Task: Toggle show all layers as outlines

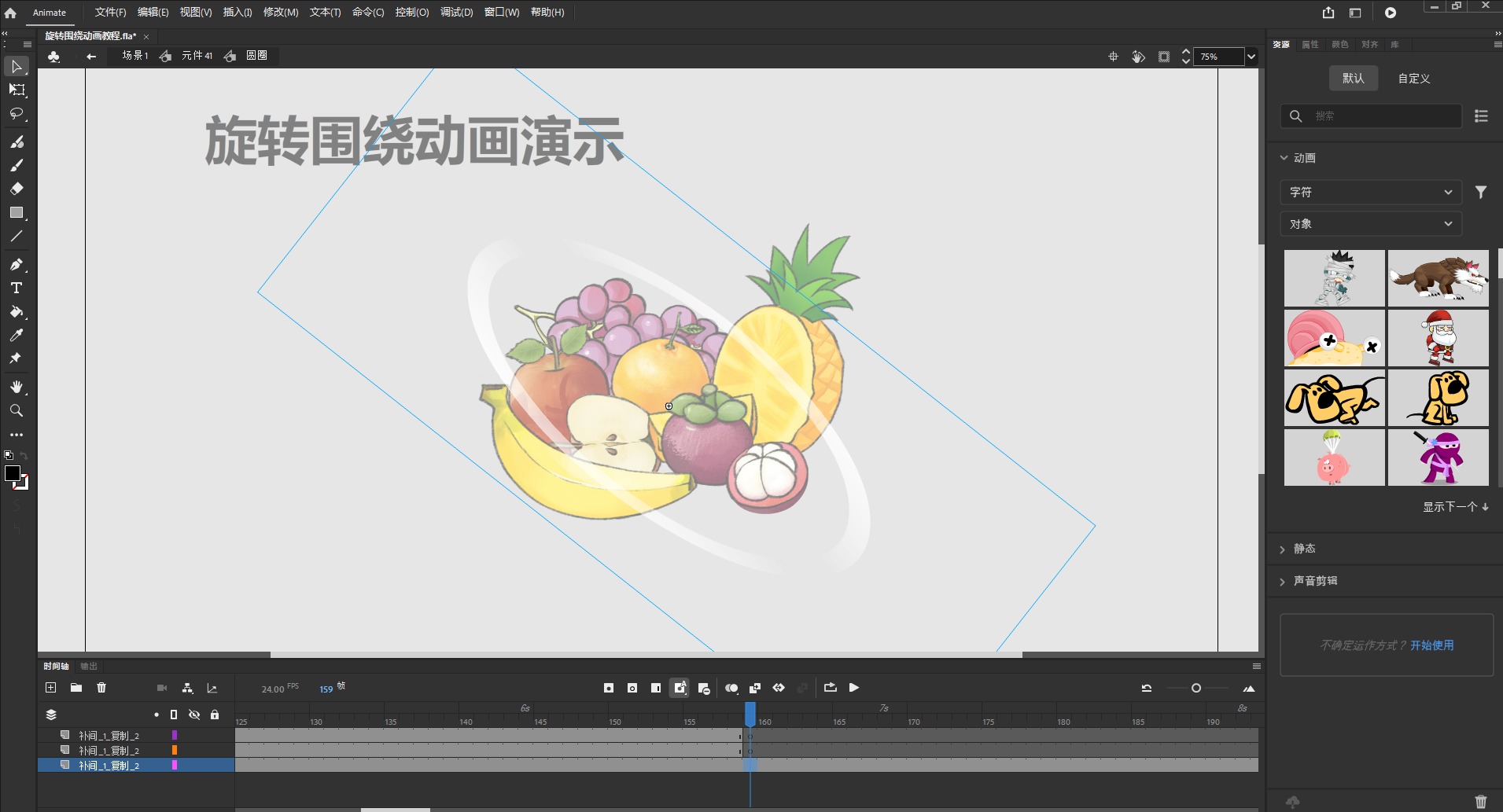Action: [174, 715]
